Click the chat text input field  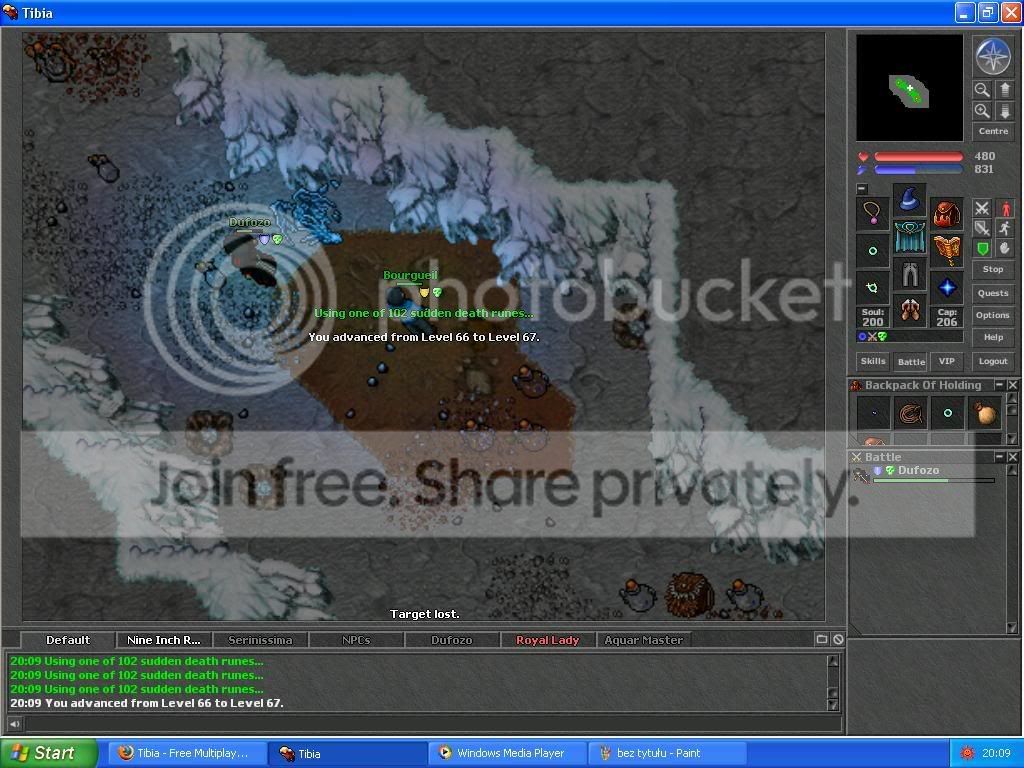(432, 723)
